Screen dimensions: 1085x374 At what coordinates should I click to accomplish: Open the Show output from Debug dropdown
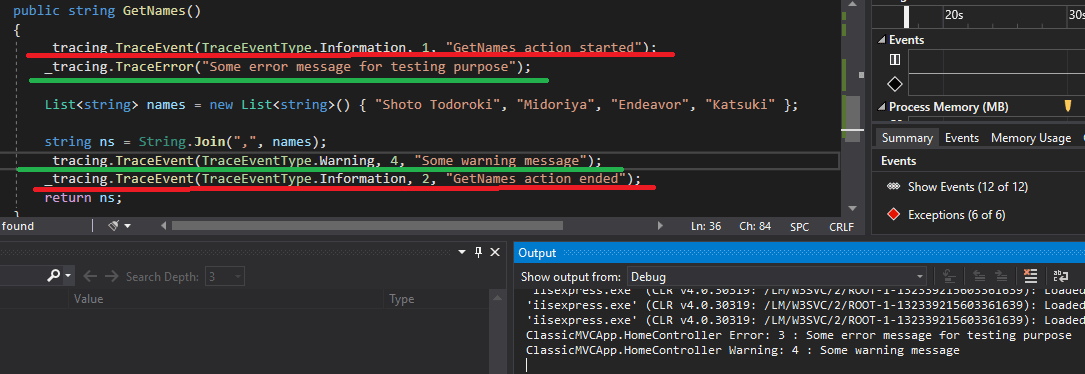(777, 276)
